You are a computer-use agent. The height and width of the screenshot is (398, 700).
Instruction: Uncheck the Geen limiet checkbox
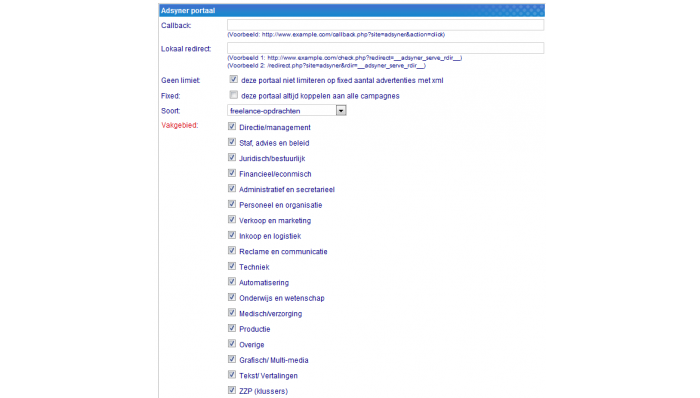coord(233,79)
